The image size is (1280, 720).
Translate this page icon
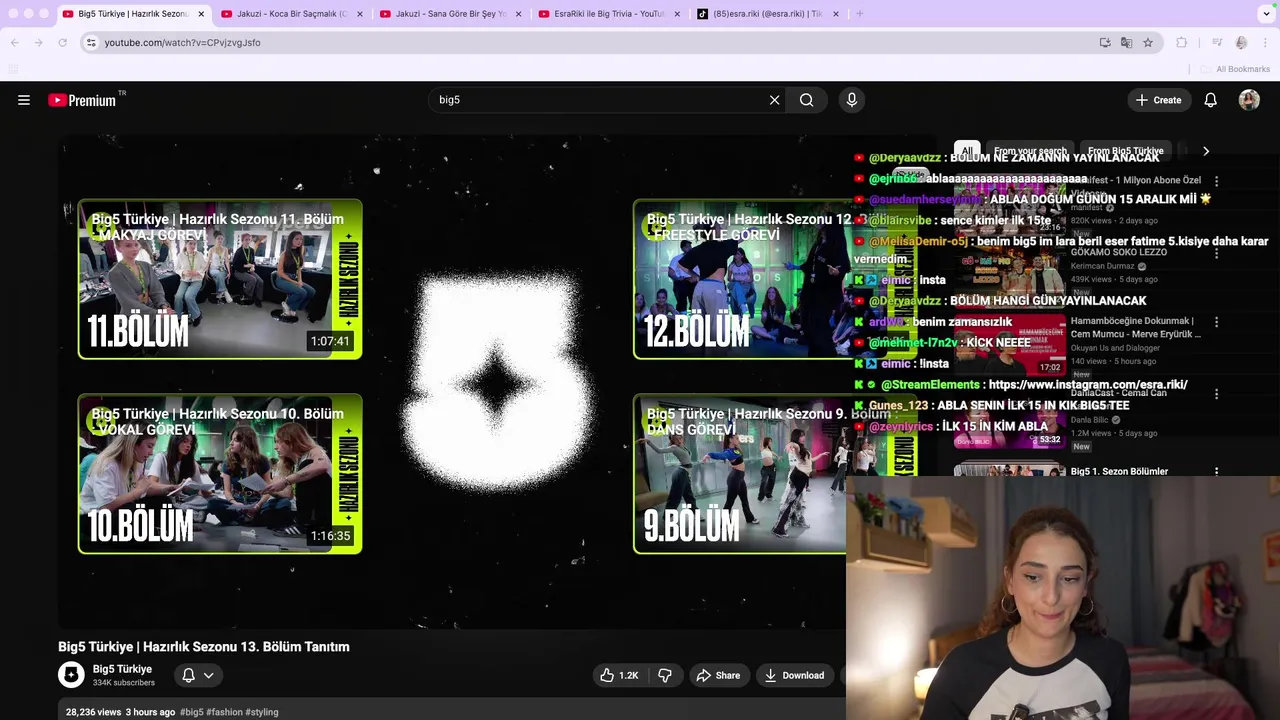coord(1126,43)
